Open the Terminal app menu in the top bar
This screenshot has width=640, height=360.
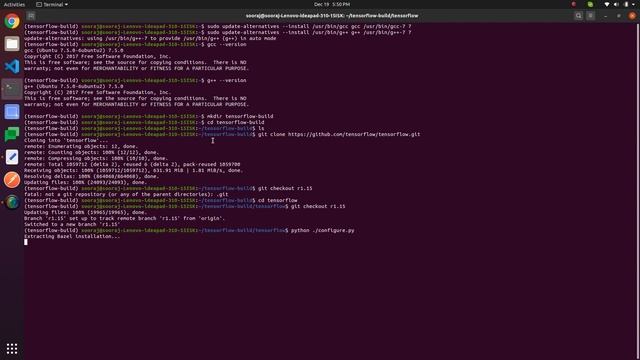pyautogui.click(x=52, y=4)
